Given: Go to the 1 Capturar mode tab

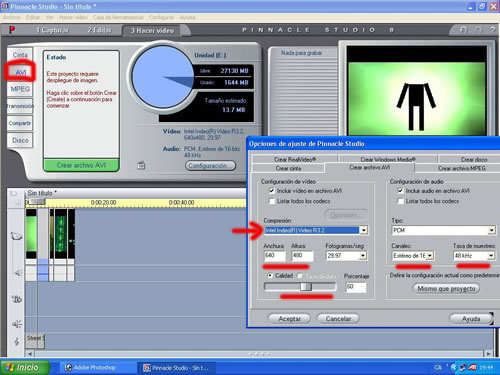Looking at the screenshot, I should coord(52,30).
